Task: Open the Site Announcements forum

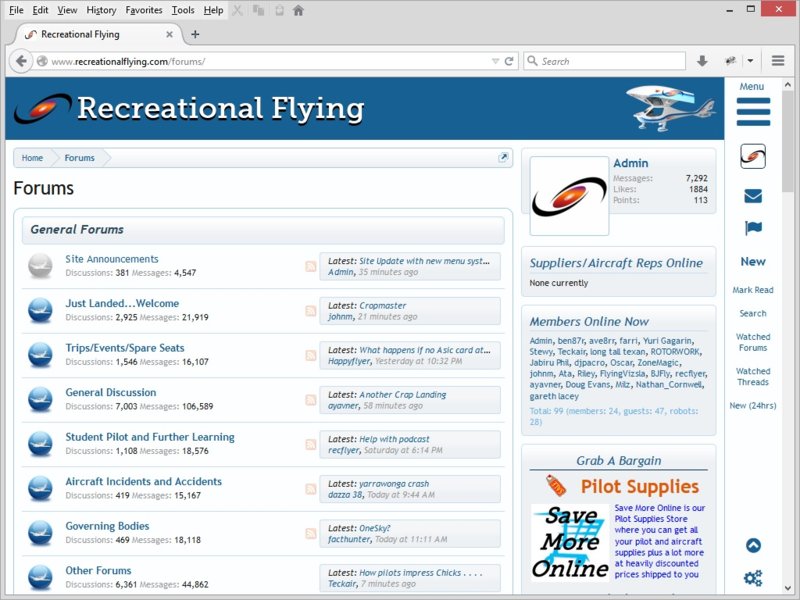Action: [112, 259]
